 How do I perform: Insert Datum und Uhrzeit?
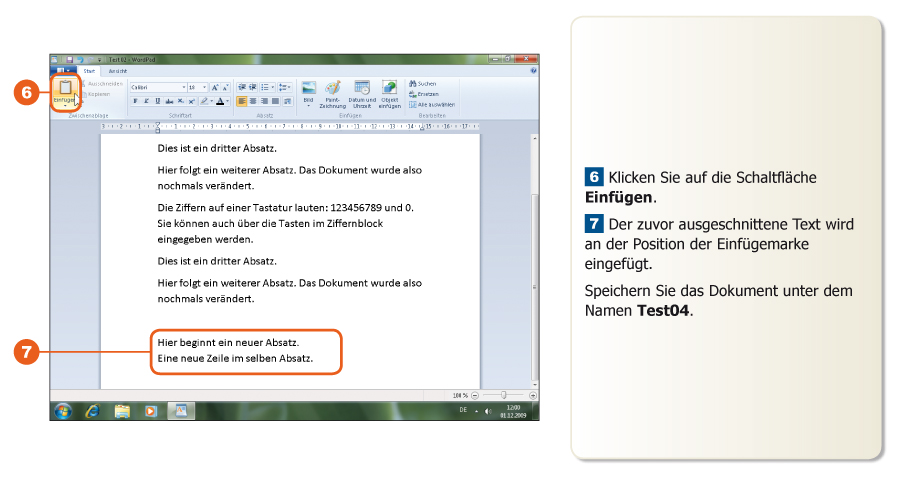[362, 92]
